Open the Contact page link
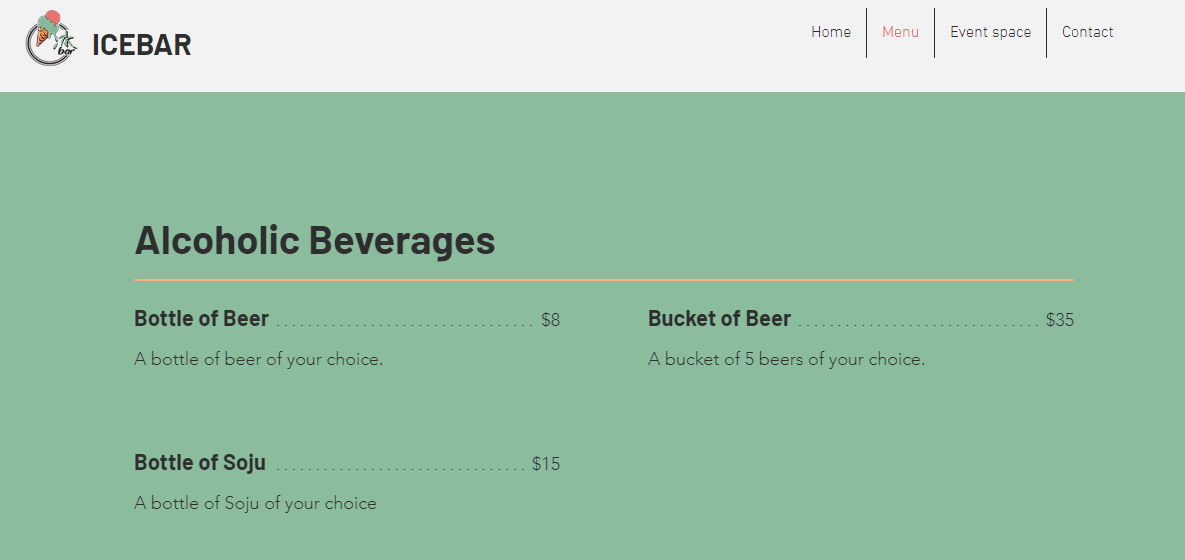1185x560 pixels. (1087, 32)
